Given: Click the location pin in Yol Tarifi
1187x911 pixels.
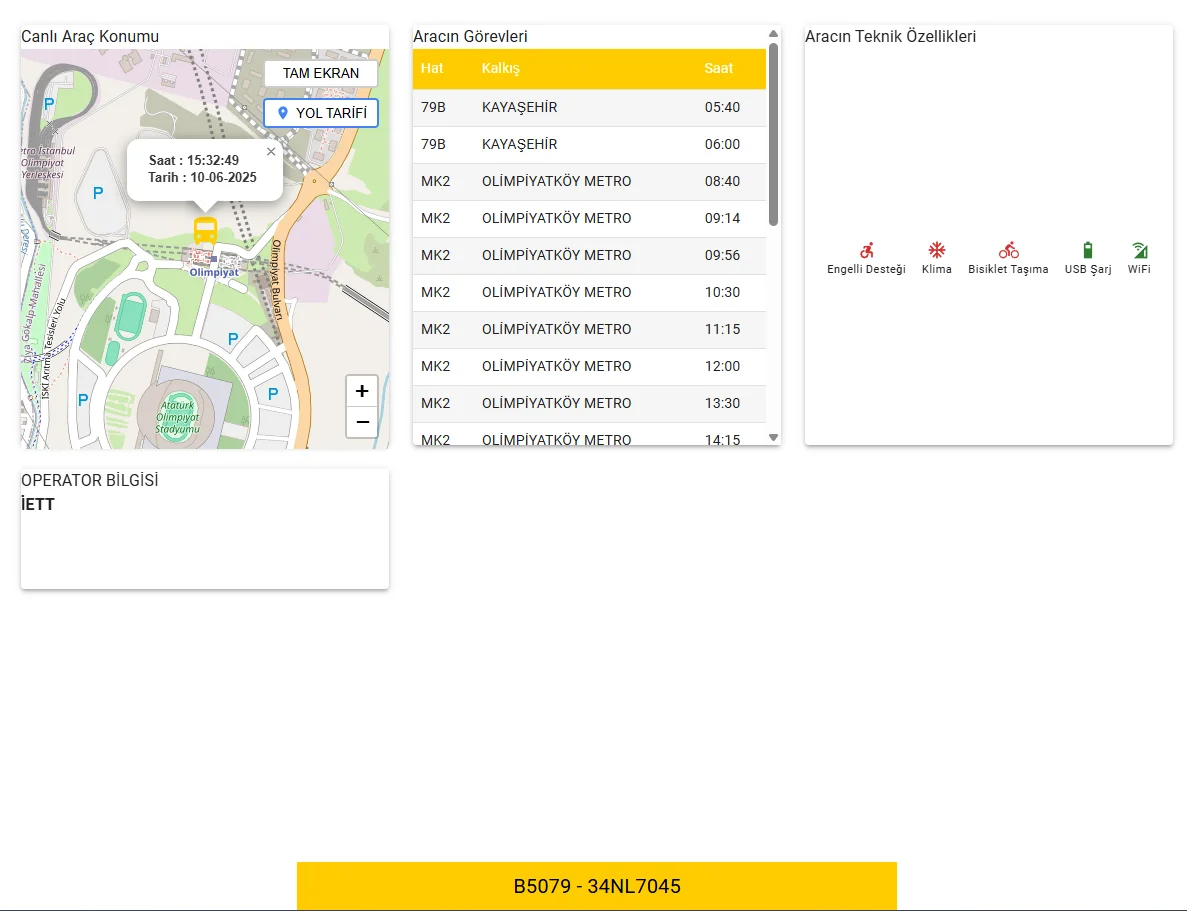Looking at the screenshot, I should tap(283, 113).
